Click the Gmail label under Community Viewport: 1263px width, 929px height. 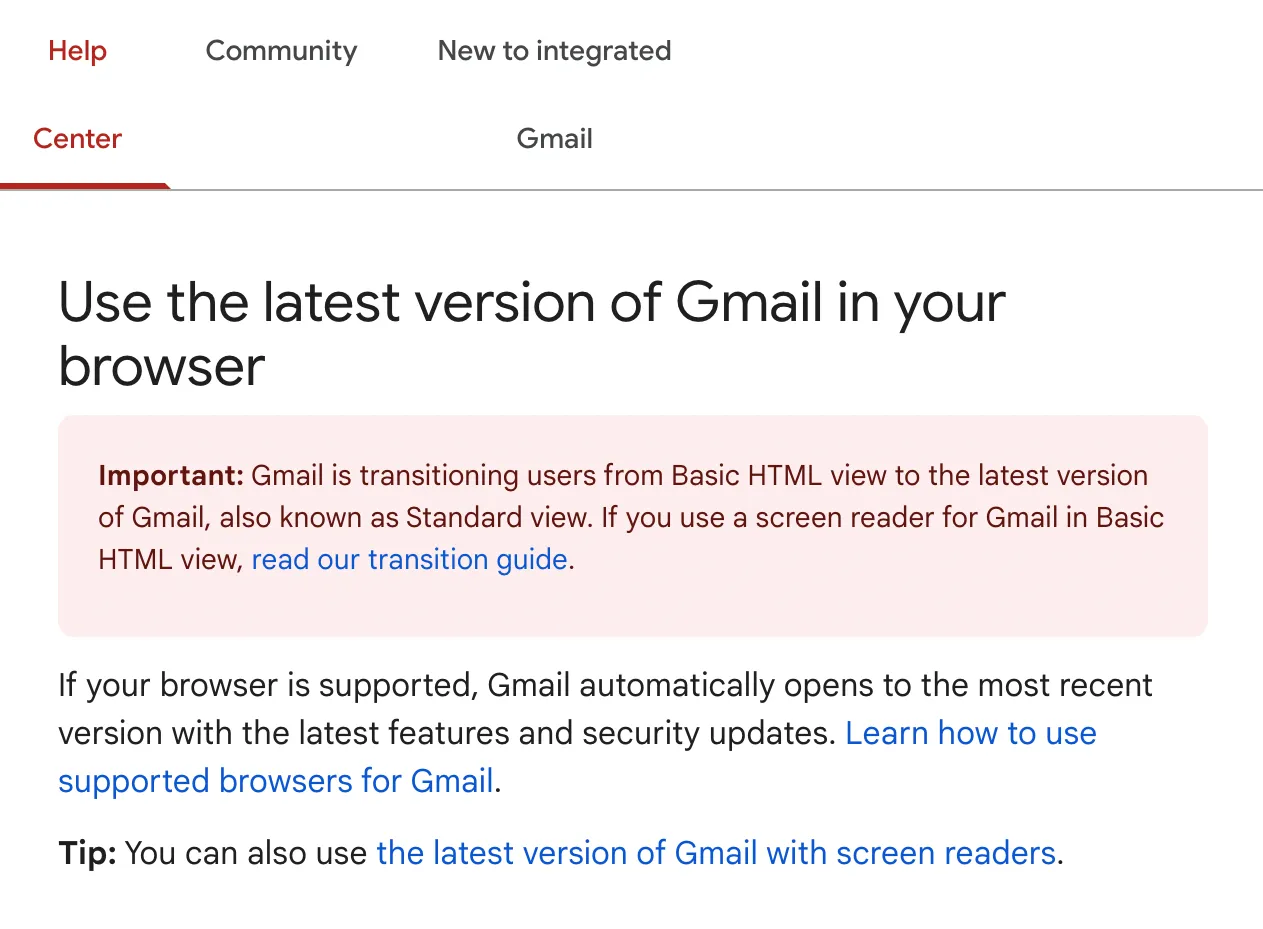[x=554, y=138]
